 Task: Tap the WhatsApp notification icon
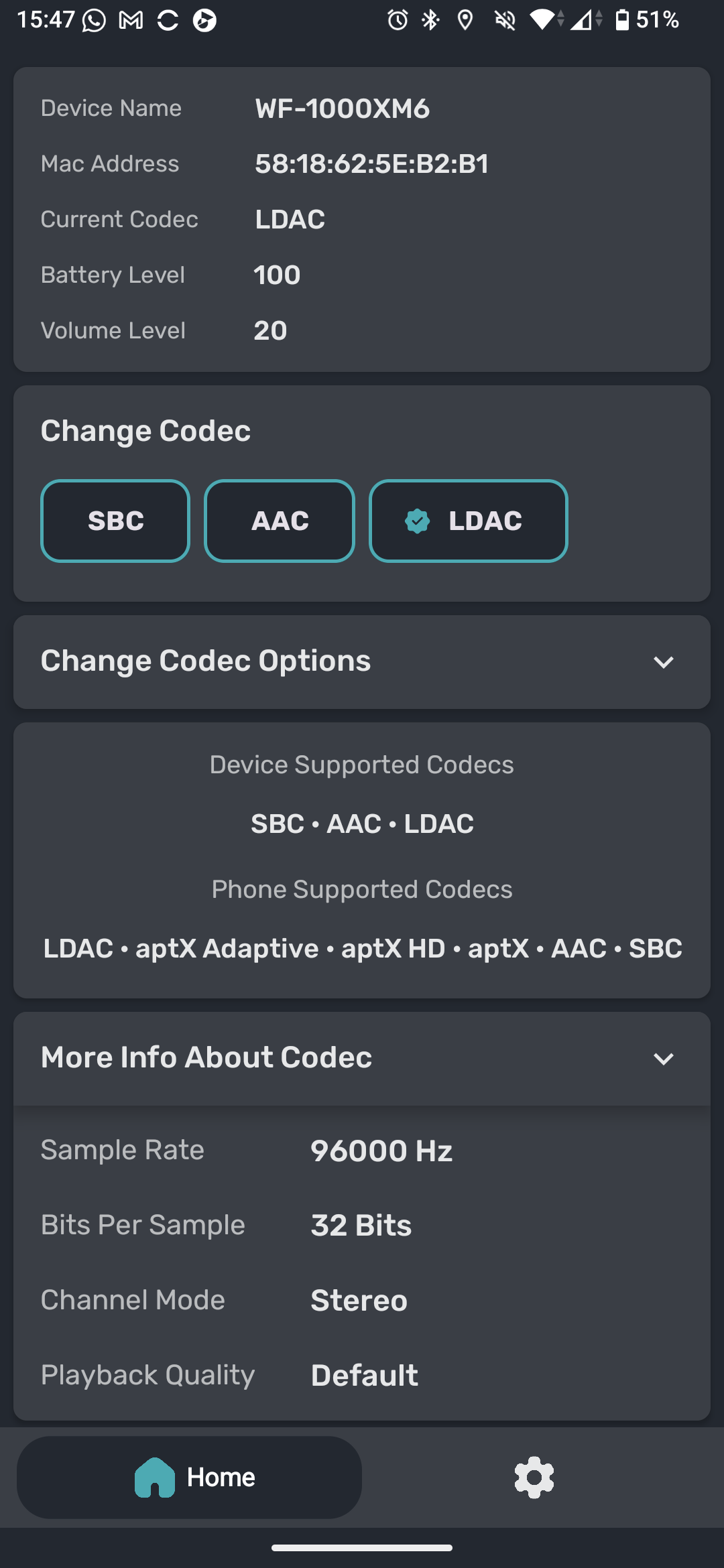[x=94, y=21]
